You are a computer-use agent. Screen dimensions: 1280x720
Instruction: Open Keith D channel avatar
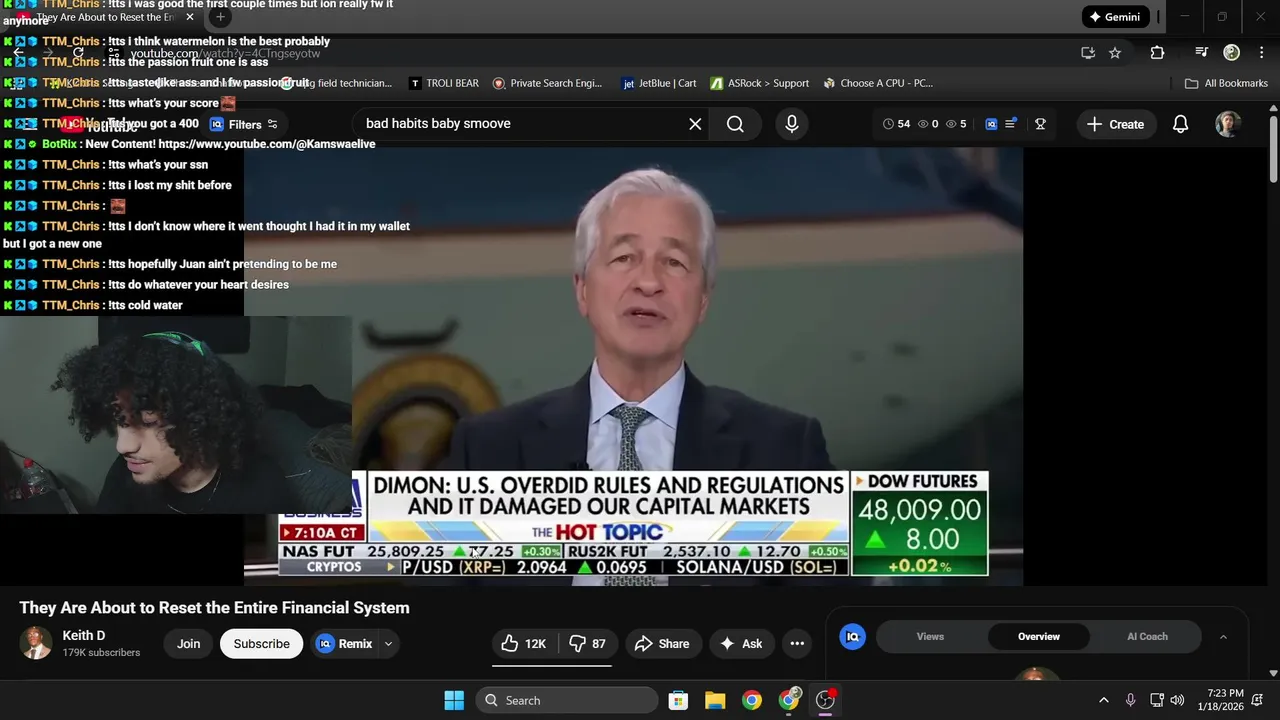tap(36, 643)
